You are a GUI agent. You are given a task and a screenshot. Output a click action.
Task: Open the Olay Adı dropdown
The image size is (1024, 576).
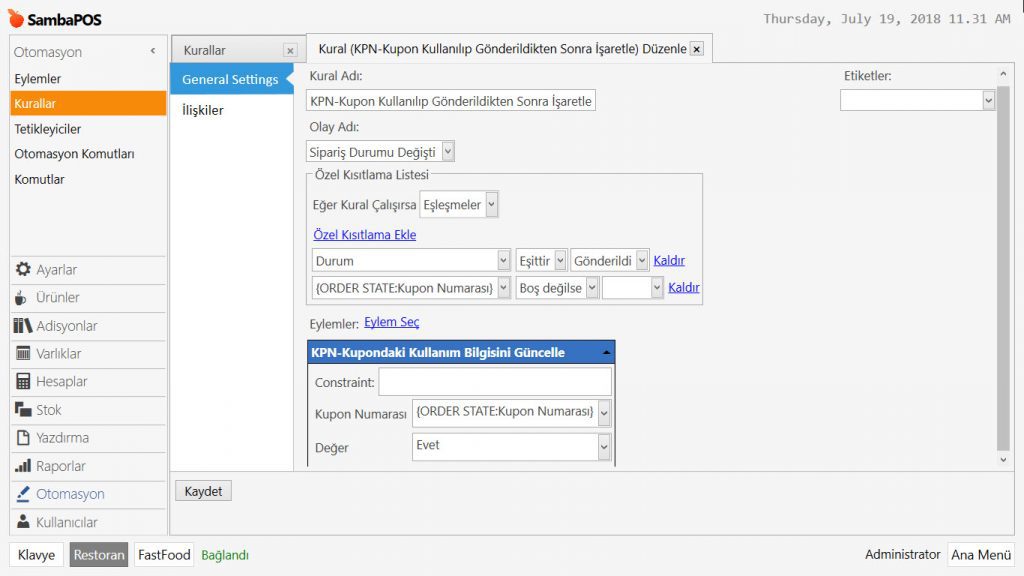(447, 152)
